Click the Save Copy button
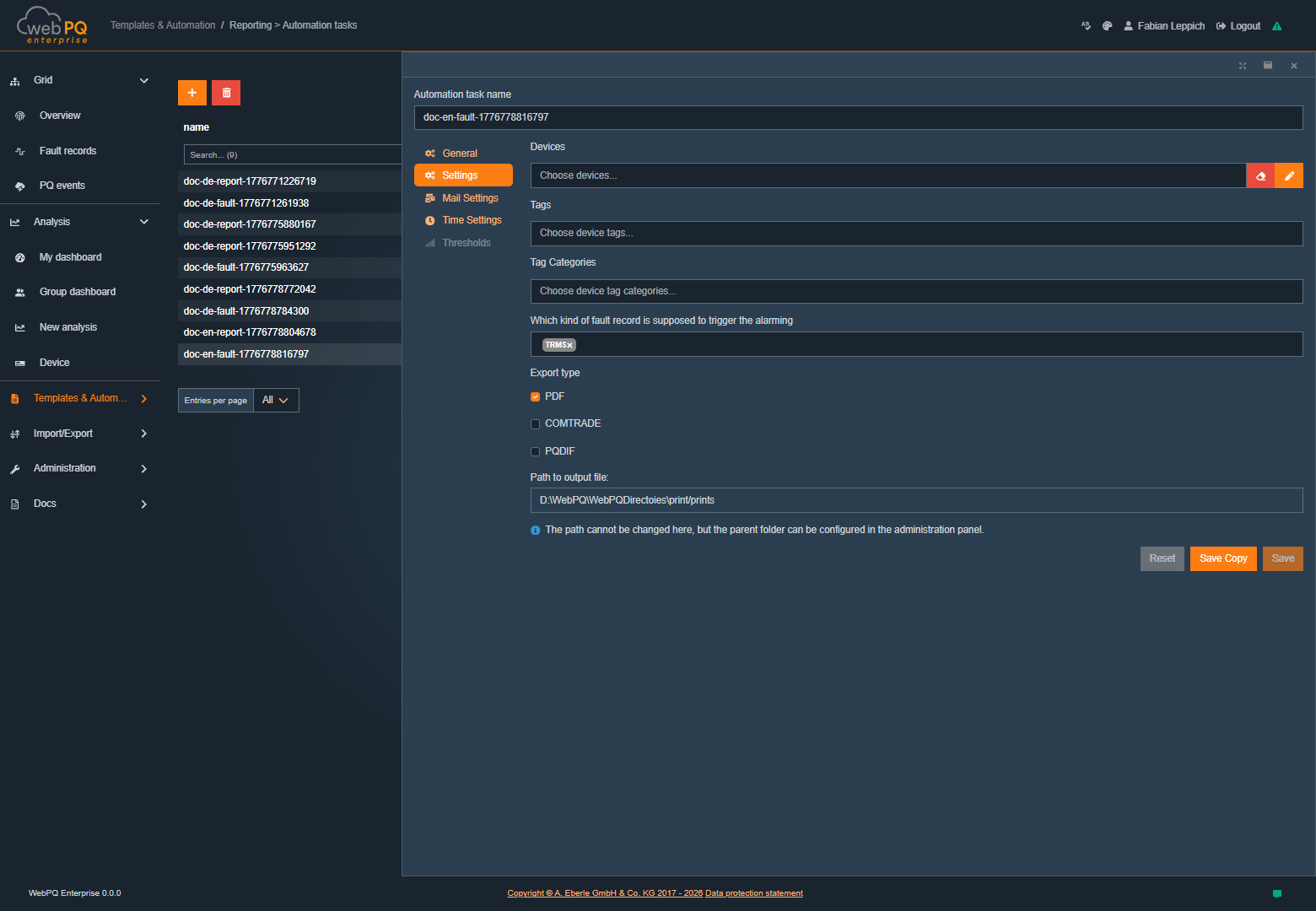This screenshot has width=1316, height=911. 1222,558
